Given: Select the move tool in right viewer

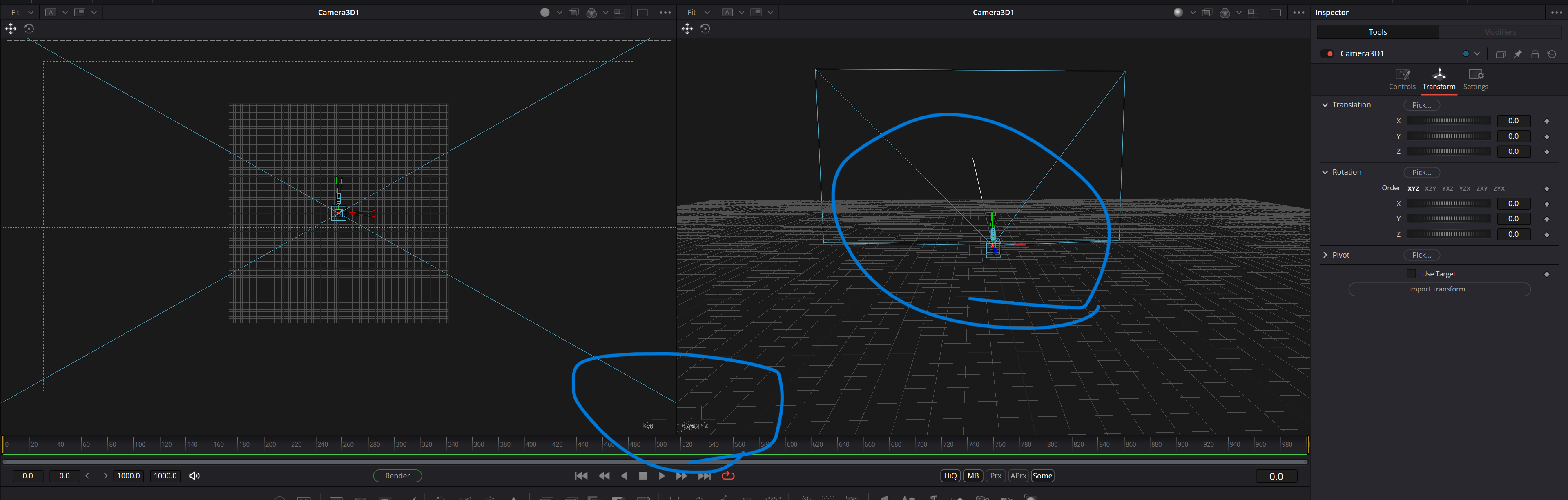Looking at the screenshot, I should point(687,29).
